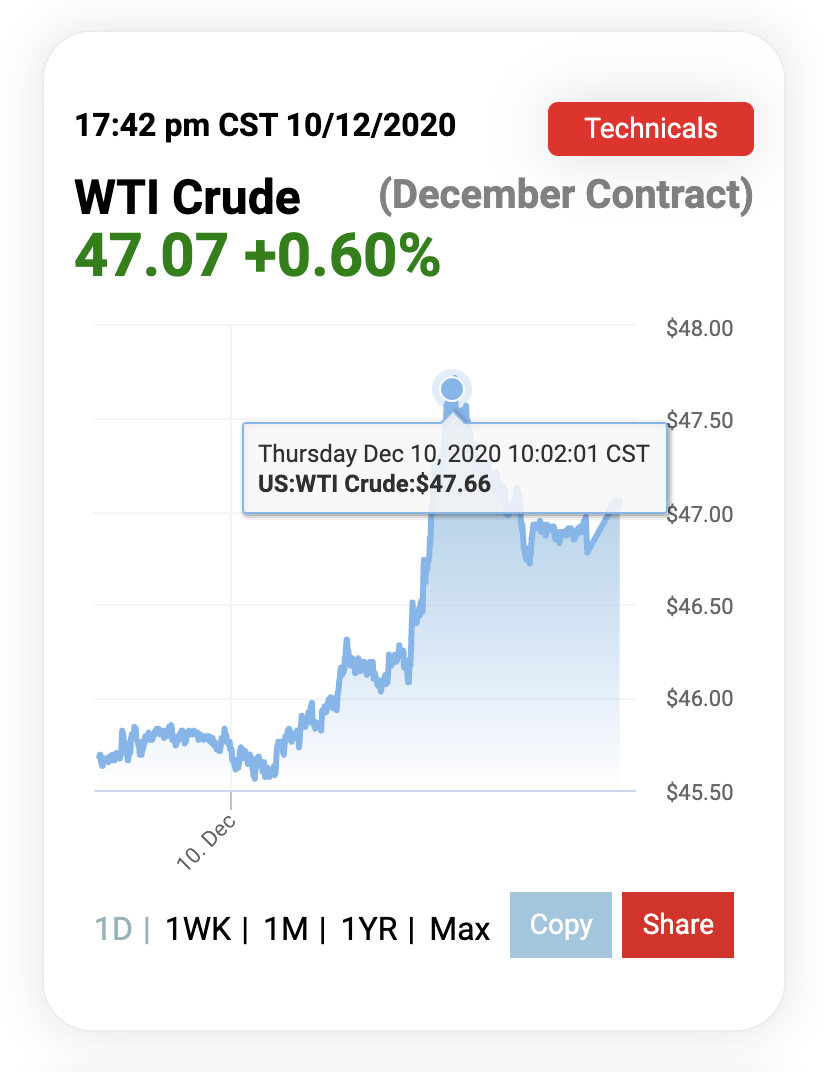Screen dimensions: 824x1072
Task: Click the highlighted data point marker on chart
Action: coord(452,389)
